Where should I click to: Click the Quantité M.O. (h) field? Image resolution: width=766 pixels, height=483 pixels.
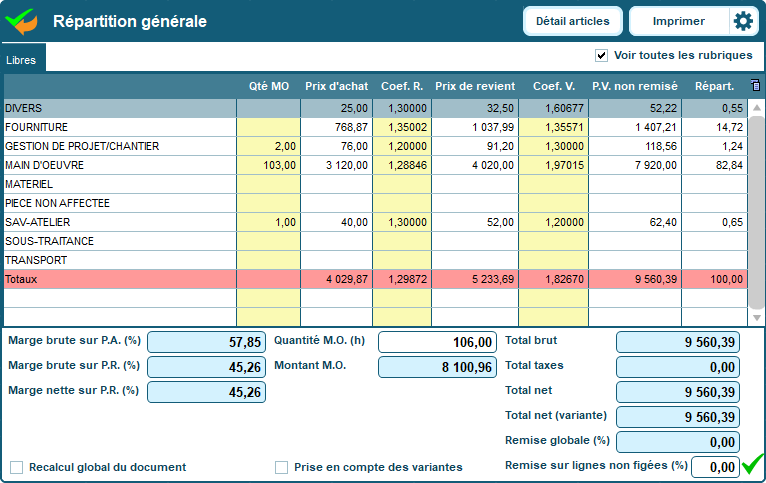(x=437, y=342)
